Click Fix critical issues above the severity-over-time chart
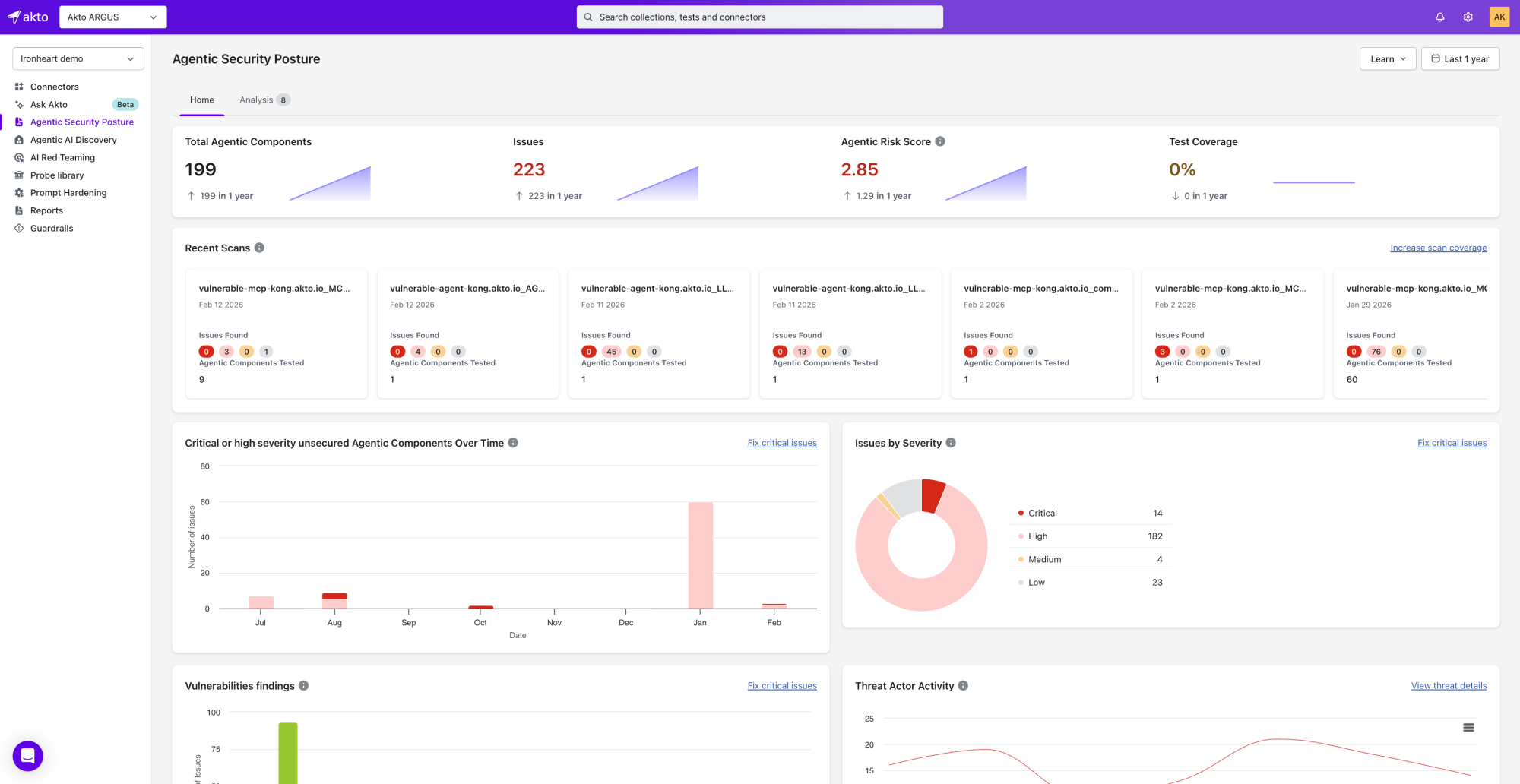The image size is (1520, 784). pos(782,443)
